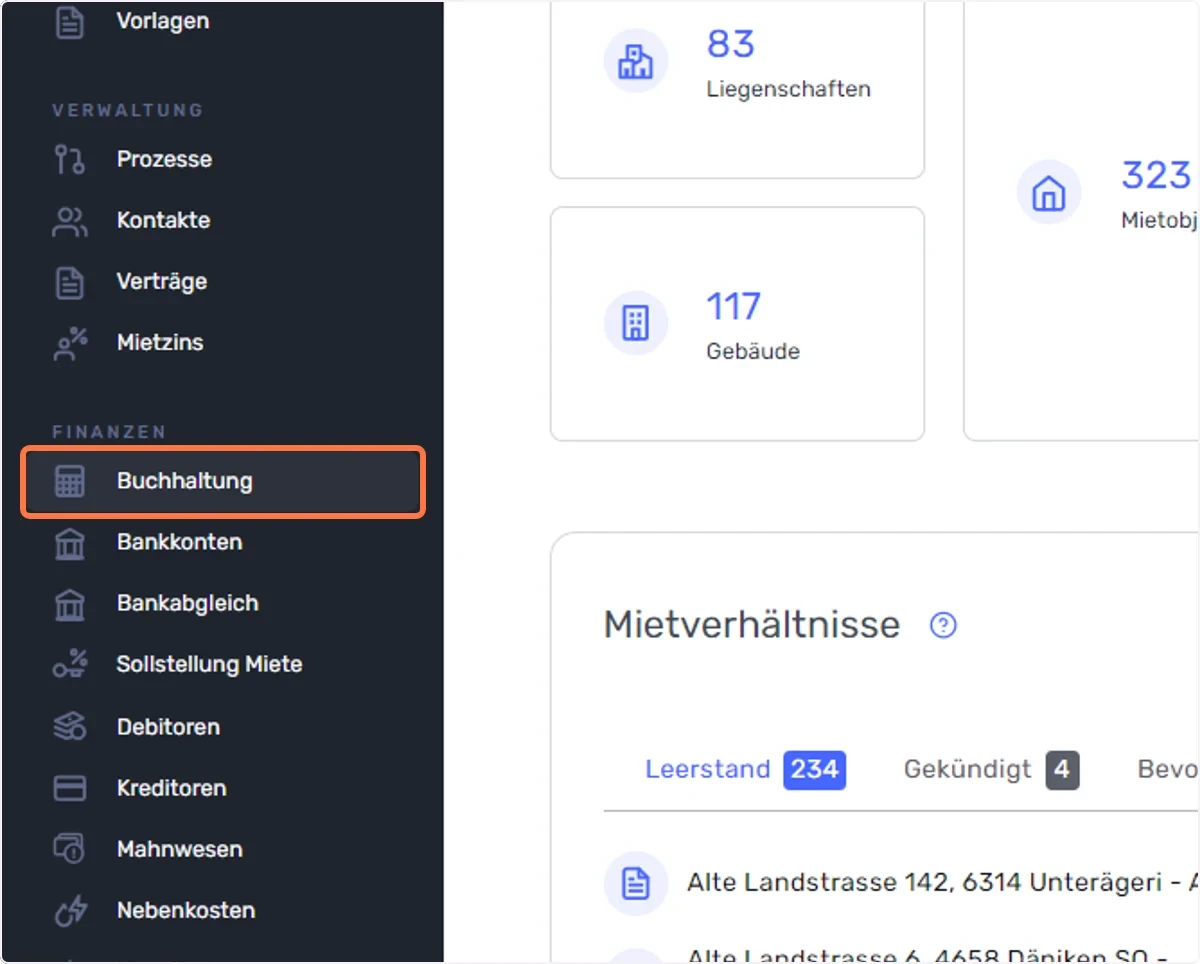The image size is (1200, 964).
Task: Click the Bankkonten bank icon
Action: pos(70,542)
